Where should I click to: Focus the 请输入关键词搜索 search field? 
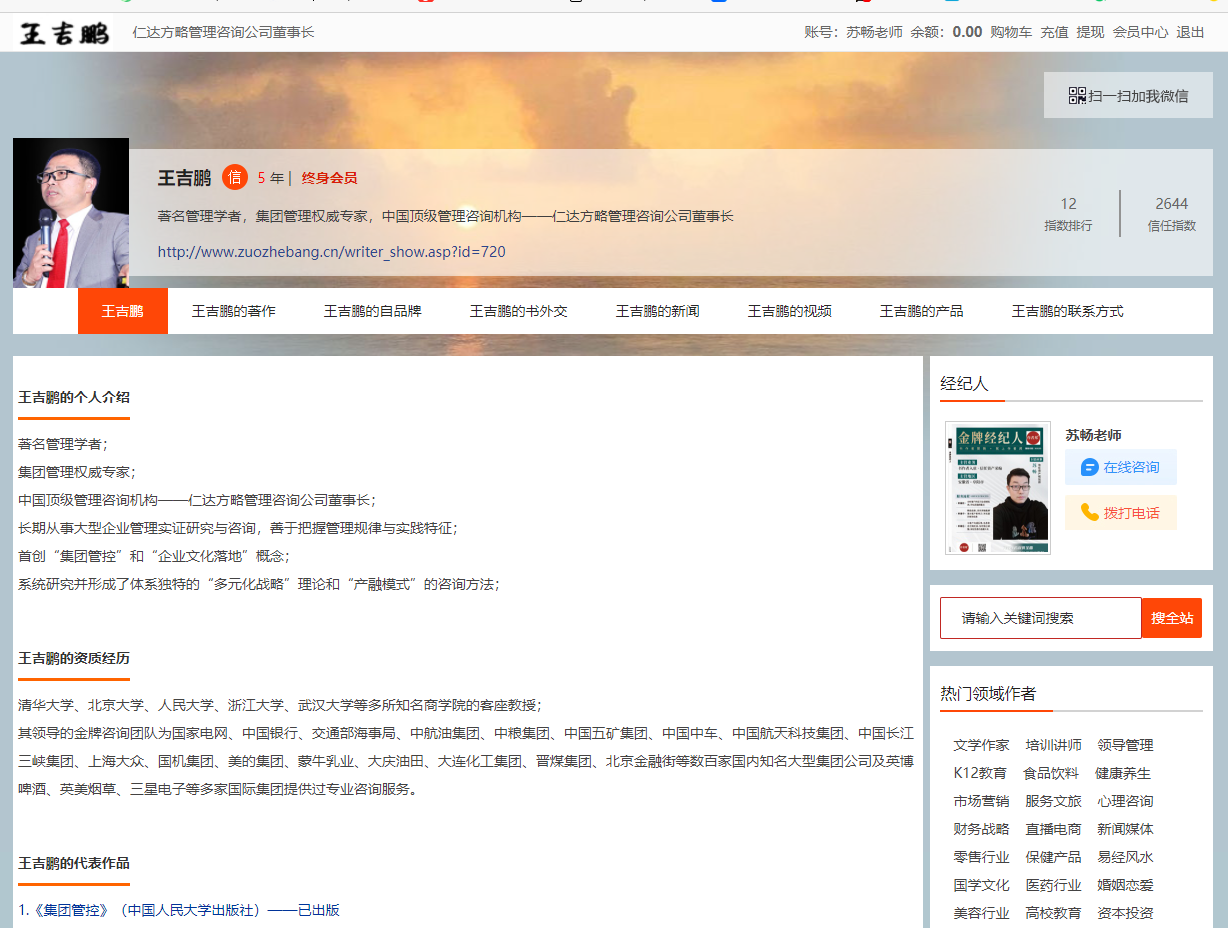coord(1040,618)
